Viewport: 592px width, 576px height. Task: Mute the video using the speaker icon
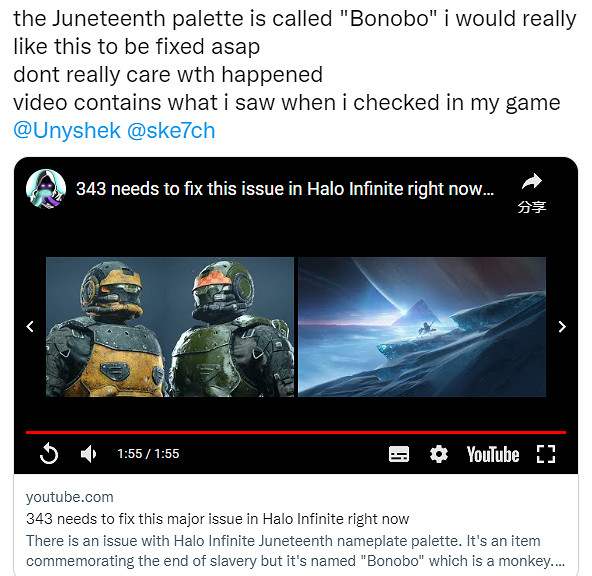pyautogui.click(x=88, y=453)
